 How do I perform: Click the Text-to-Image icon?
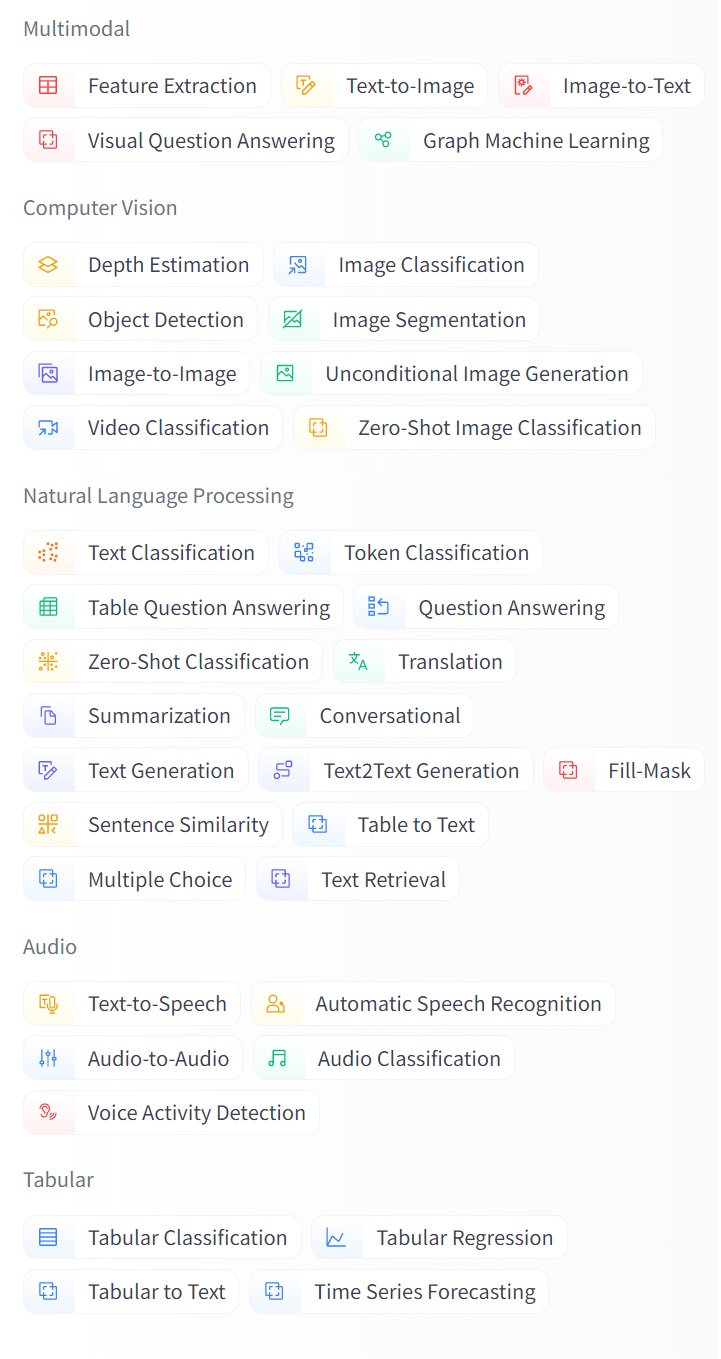pos(306,86)
